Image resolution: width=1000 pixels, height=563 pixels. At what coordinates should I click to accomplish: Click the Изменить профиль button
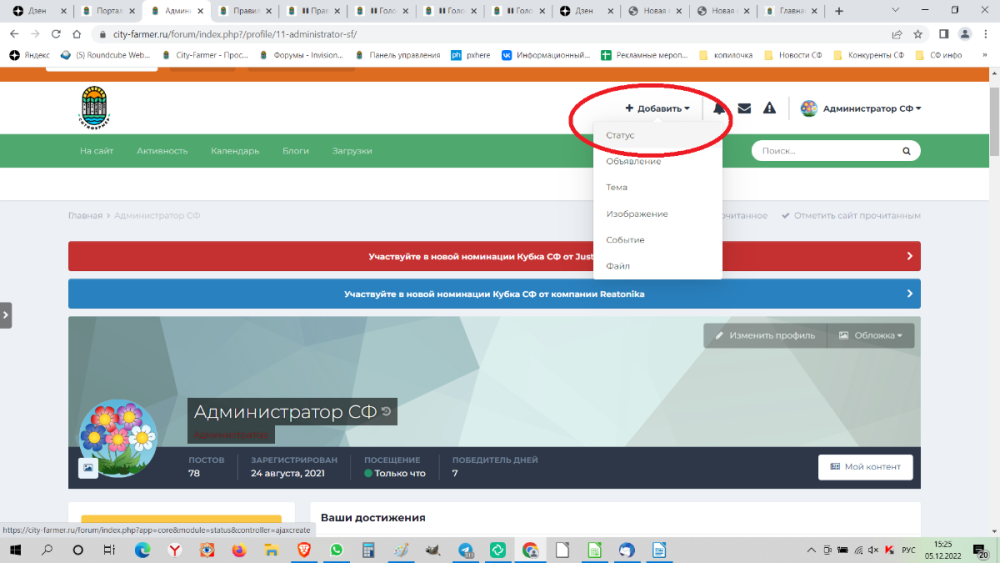point(765,336)
